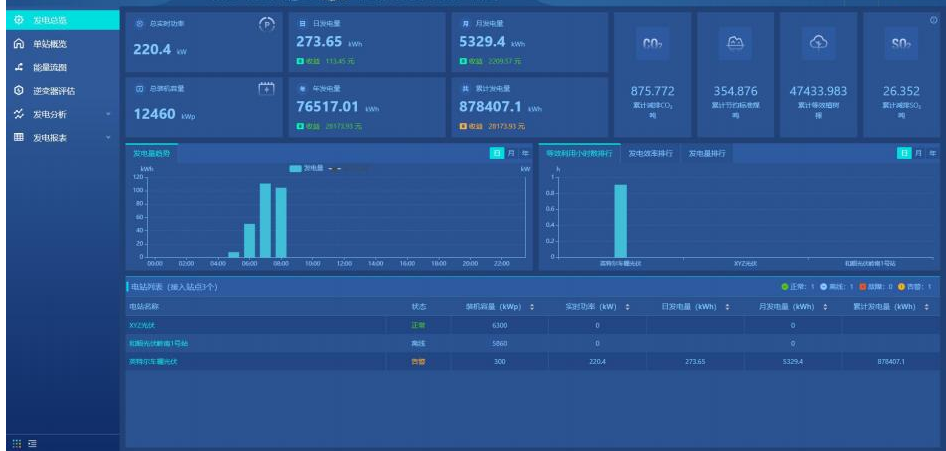Expand the 发电报表 submenu
Screen dimensions: 946x451
pyautogui.click(x=107, y=137)
